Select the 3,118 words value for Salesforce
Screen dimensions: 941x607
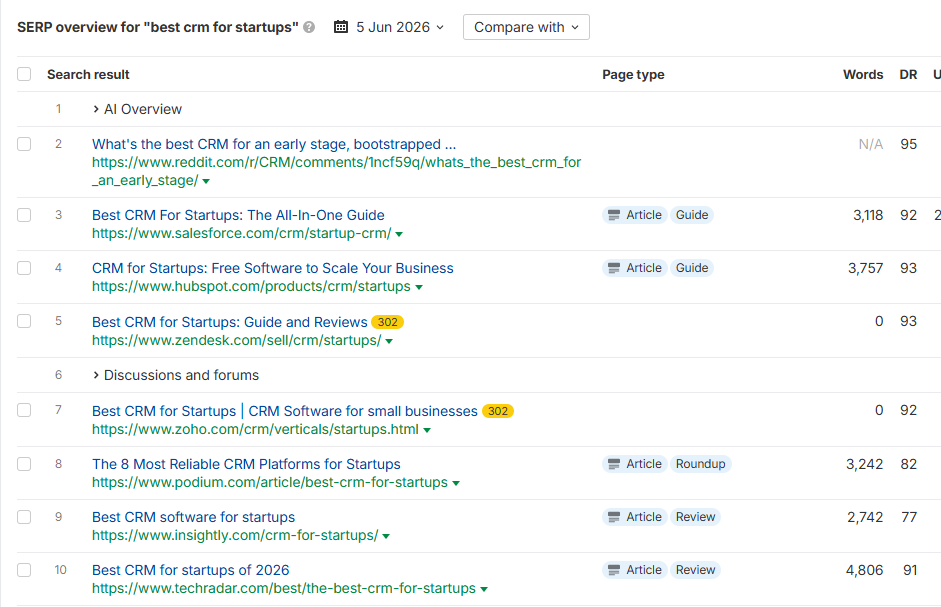click(868, 215)
